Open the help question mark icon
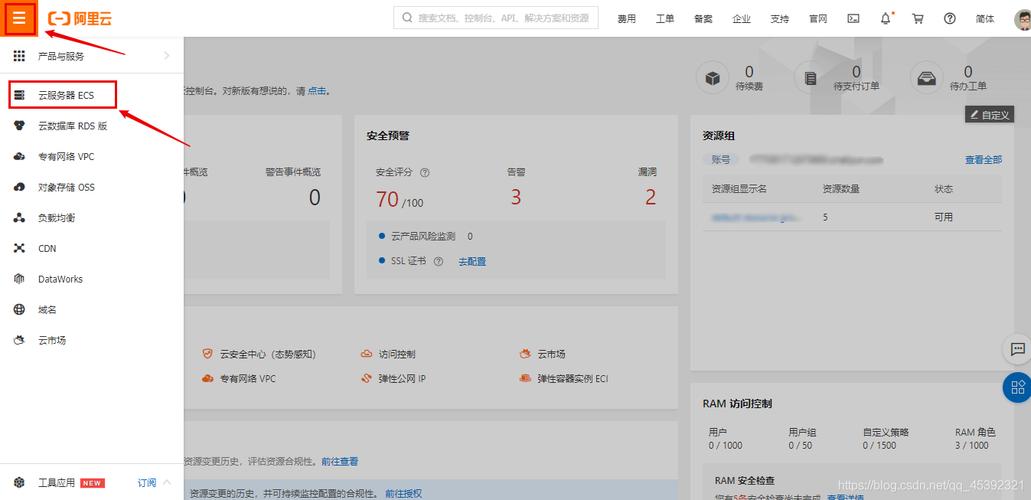The image size is (1031, 500). (949, 18)
